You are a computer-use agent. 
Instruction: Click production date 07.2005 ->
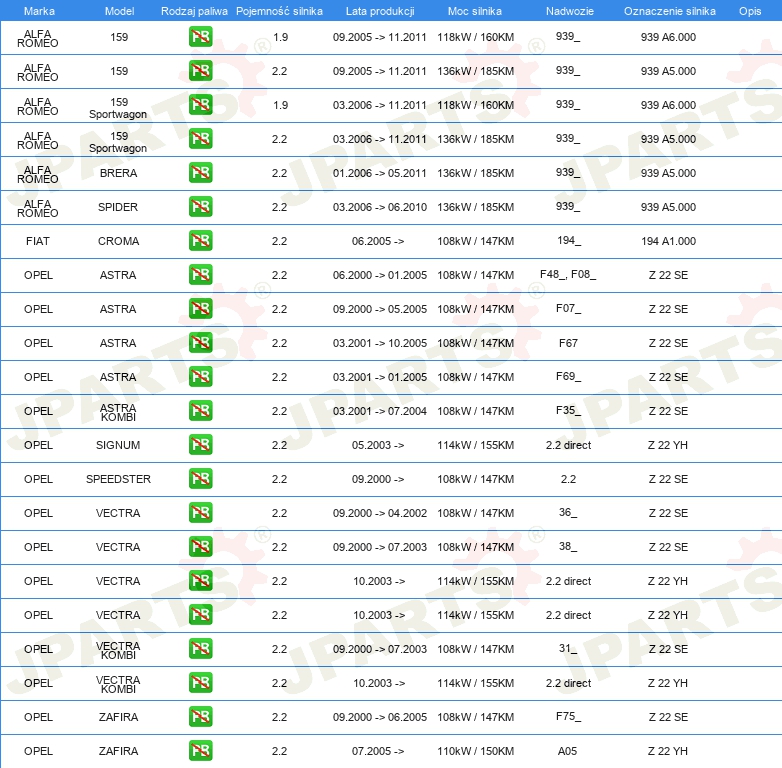378,751
